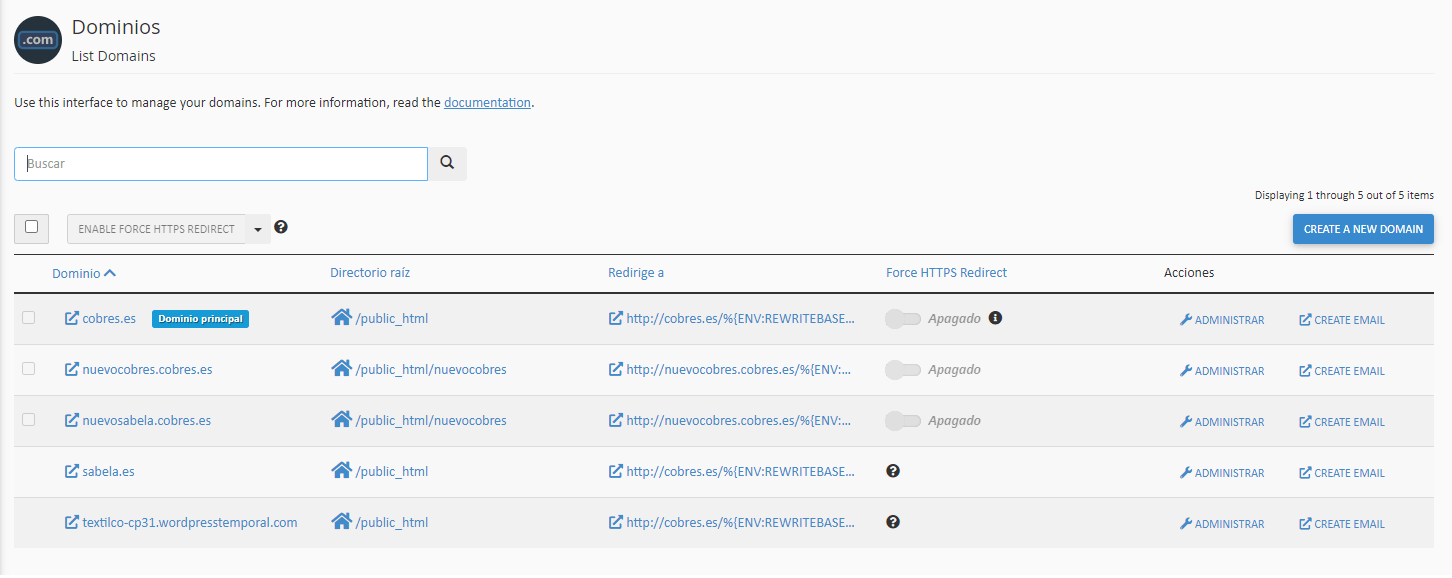This screenshot has height=578, width=1452.
Task: Click the question mark icon in sabela.es row
Action: click(x=893, y=470)
